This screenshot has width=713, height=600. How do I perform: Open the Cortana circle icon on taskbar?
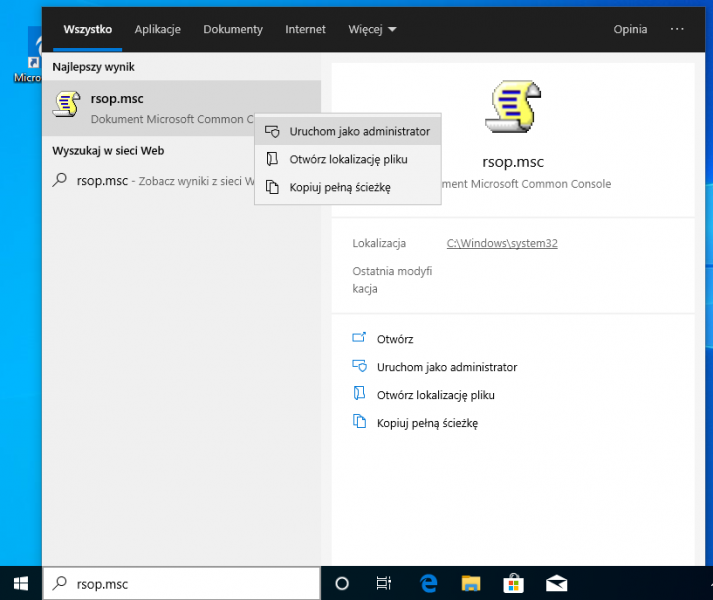click(x=341, y=583)
